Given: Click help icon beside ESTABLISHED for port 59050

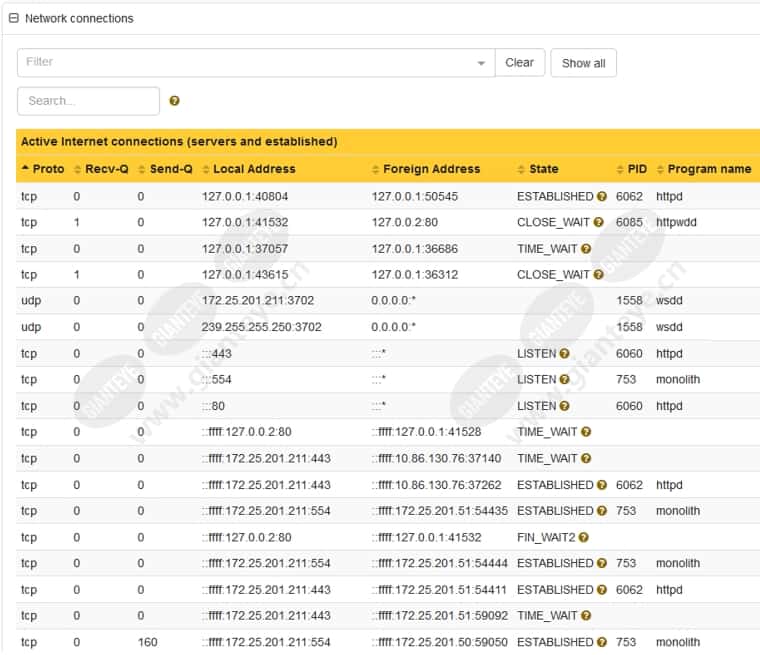Looking at the screenshot, I should coord(602,642).
